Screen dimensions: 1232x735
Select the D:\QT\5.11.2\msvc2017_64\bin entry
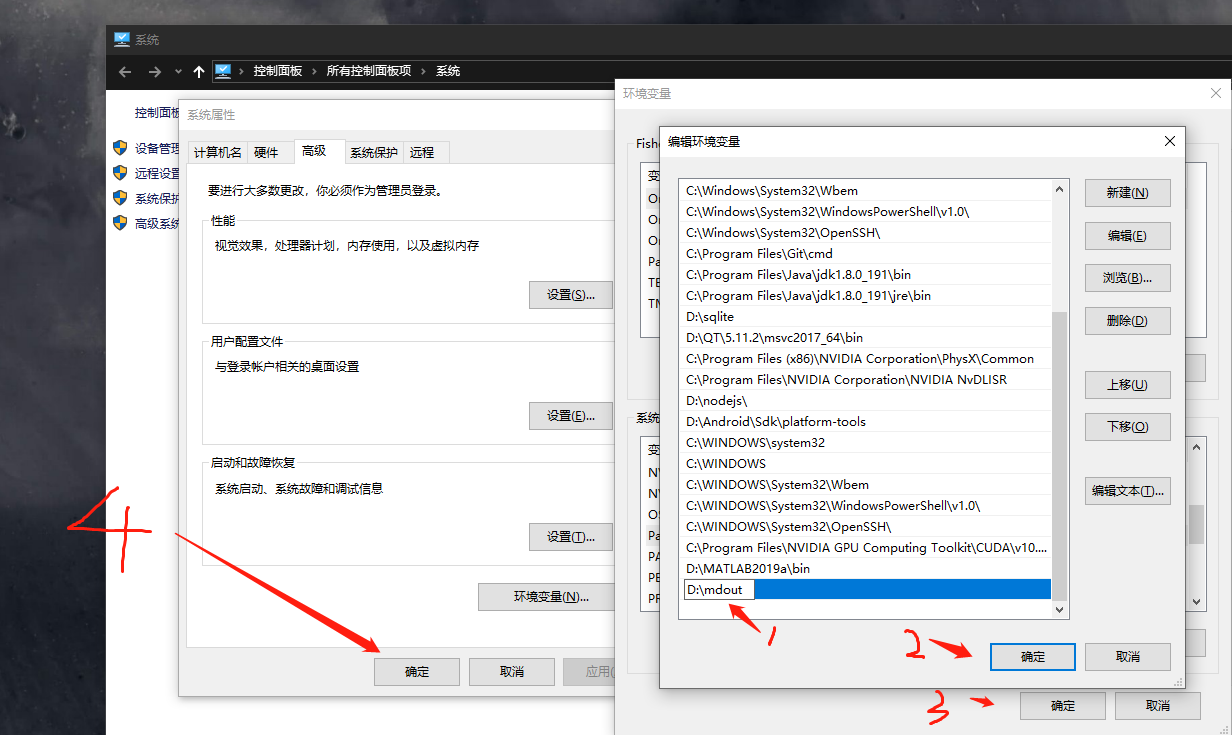coord(866,338)
